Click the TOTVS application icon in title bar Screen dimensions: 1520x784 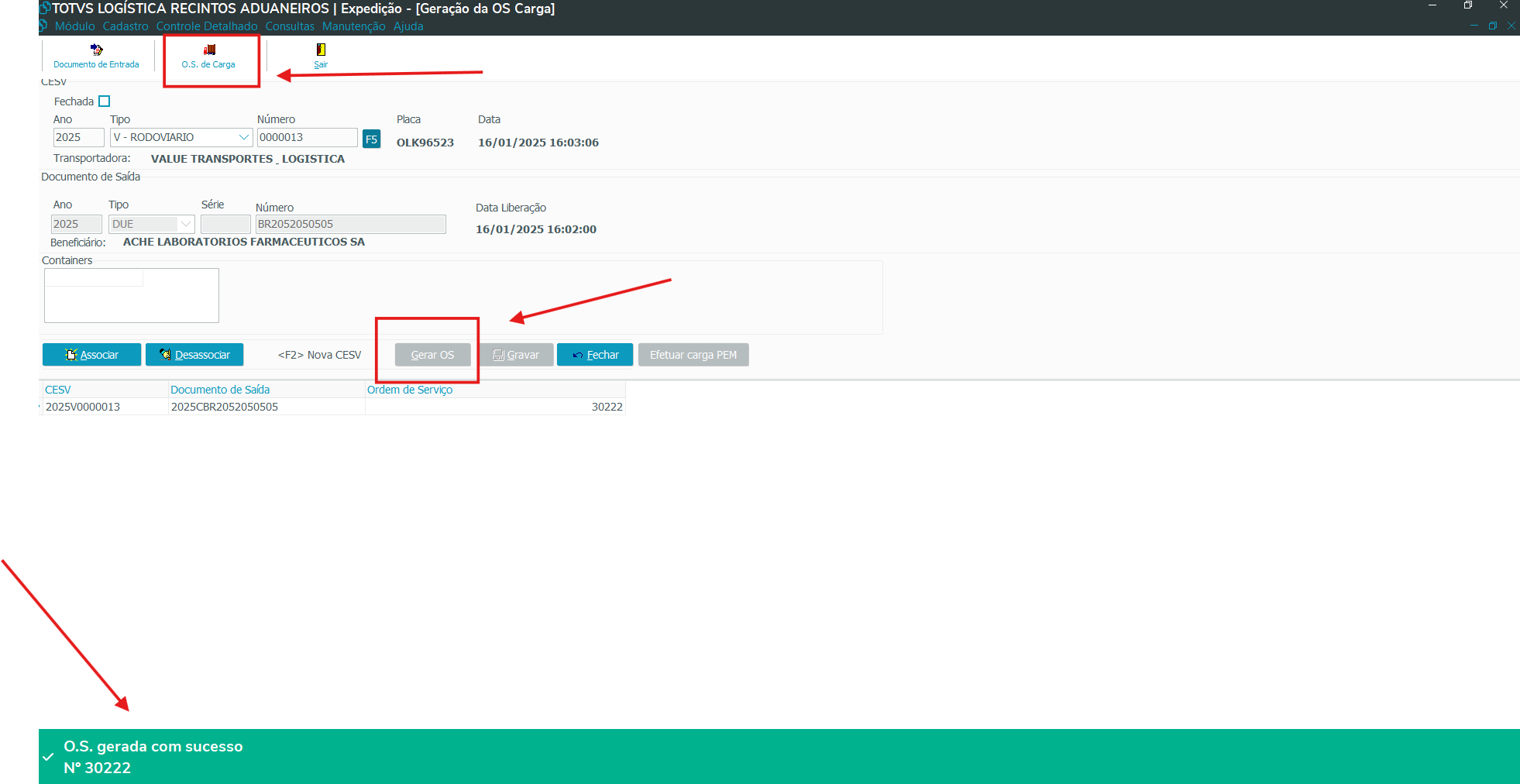click(x=45, y=9)
